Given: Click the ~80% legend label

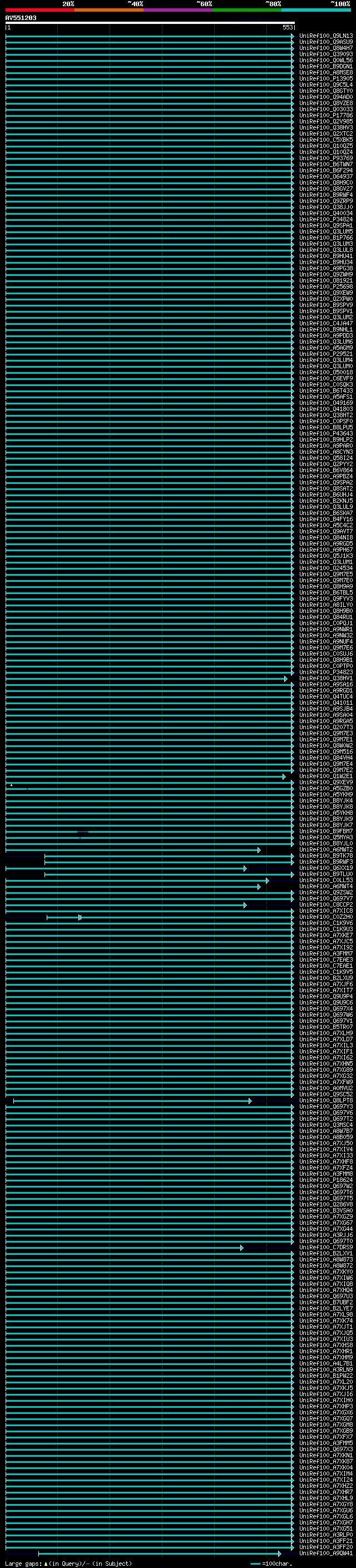Looking at the screenshot, I should [273, 4].
